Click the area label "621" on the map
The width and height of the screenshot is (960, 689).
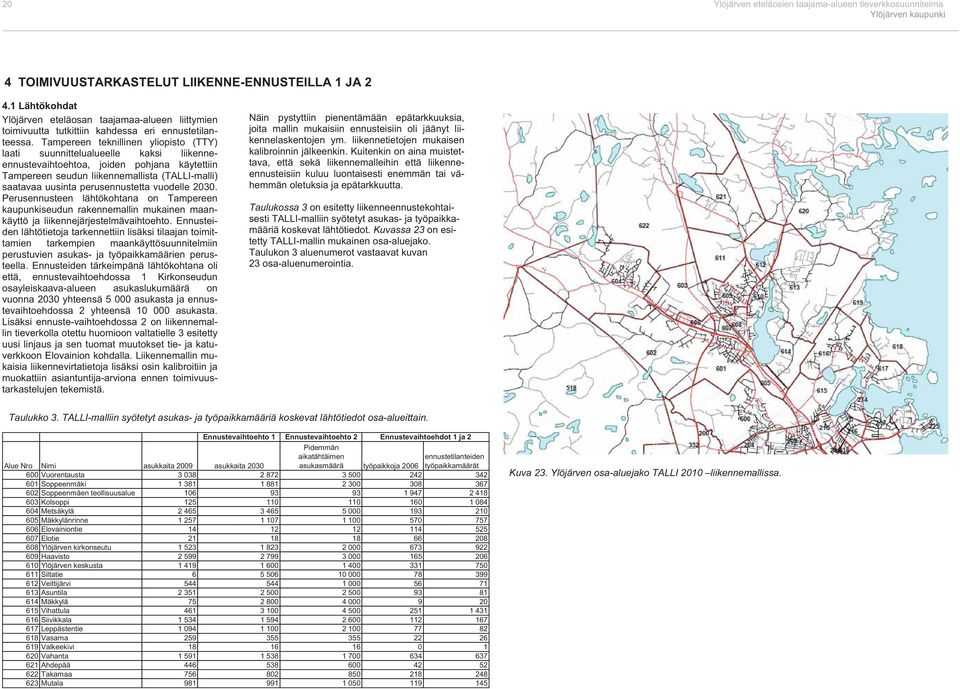(x=721, y=197)
